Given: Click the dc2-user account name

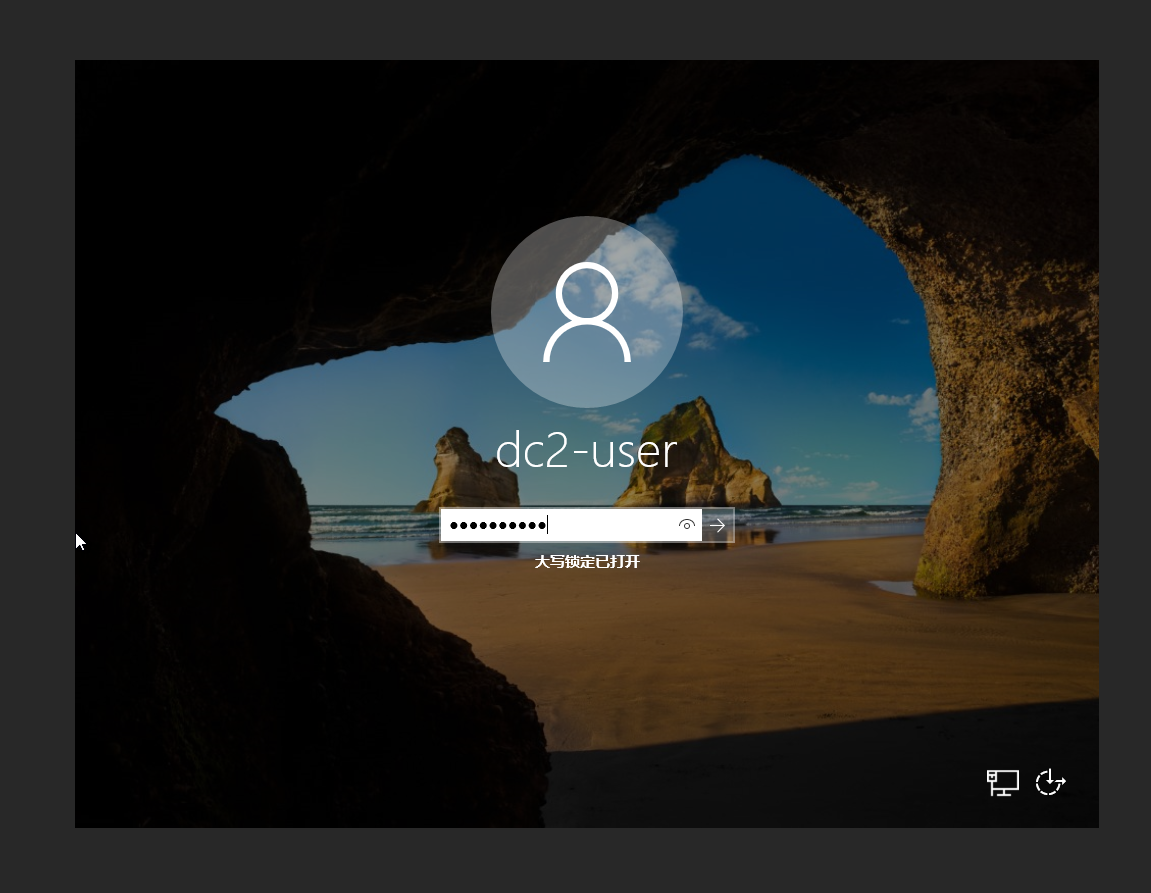Looking at the screenshot, I should [x=587, y=451].
